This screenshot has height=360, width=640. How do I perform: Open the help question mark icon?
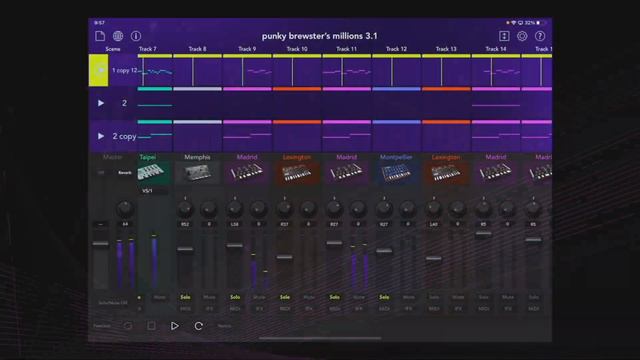(540, 36)
